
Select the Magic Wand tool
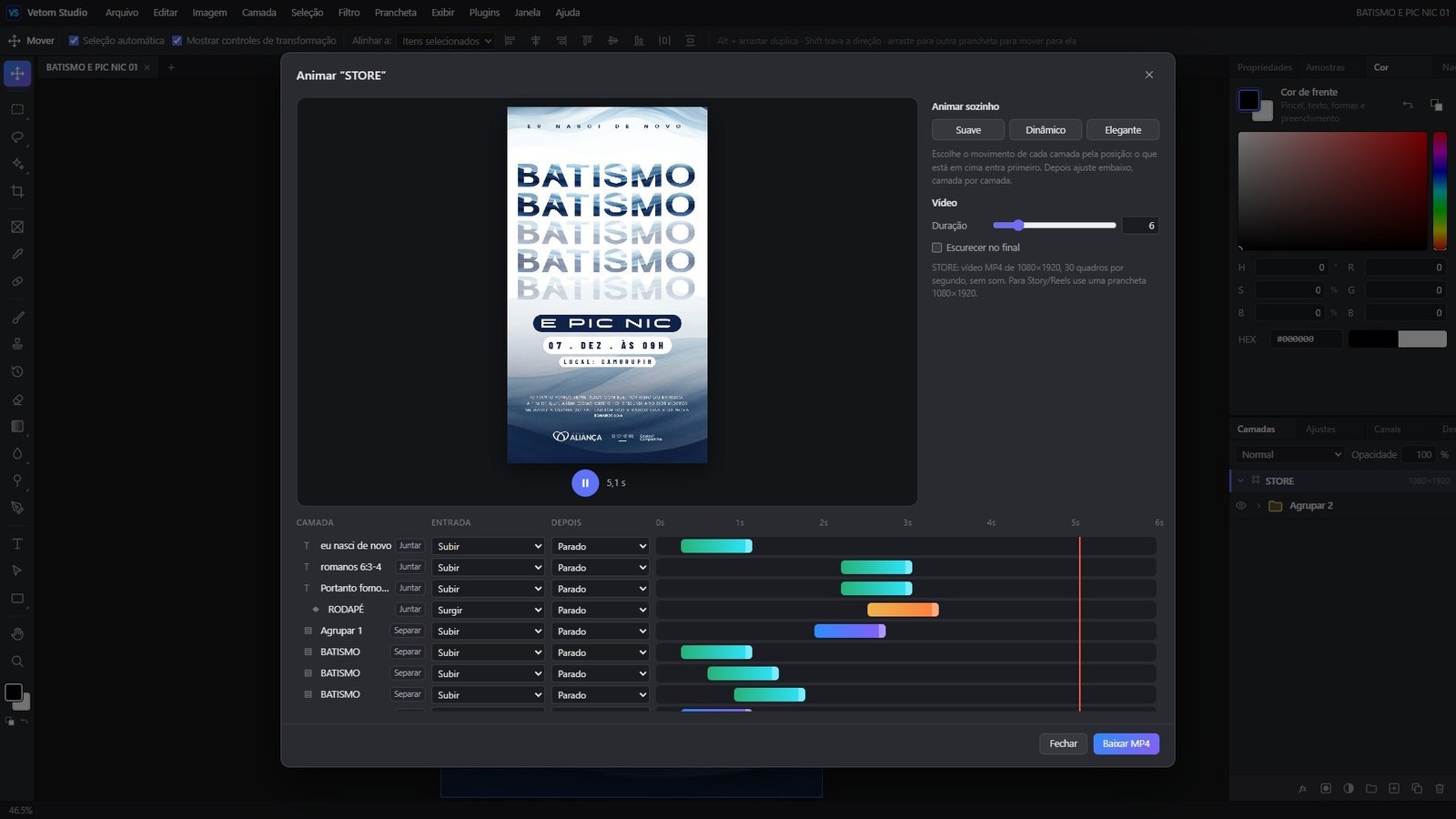(x=17, y=164)
